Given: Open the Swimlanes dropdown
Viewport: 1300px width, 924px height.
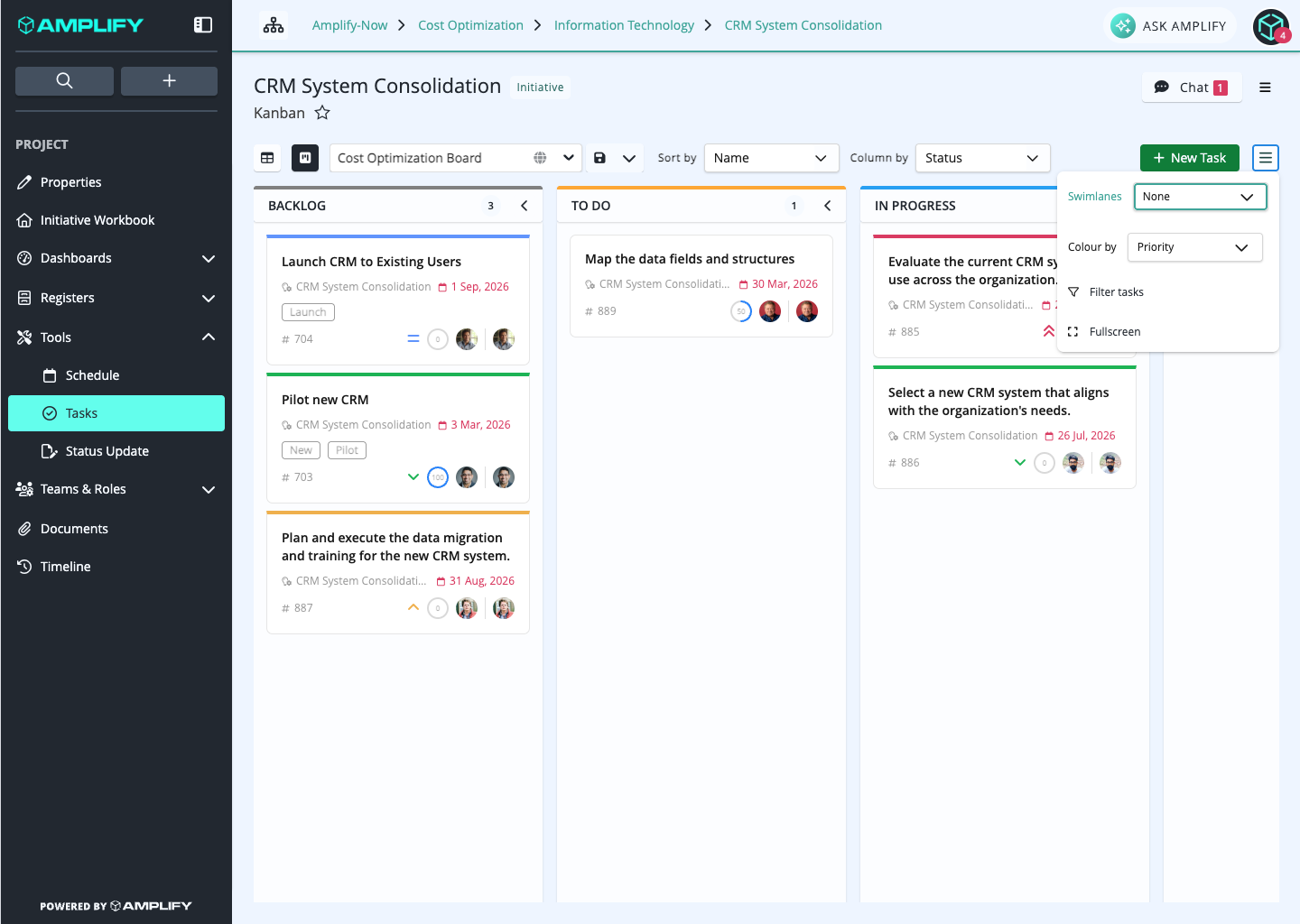Looking at the screenshot, I should click(1200, 197).
